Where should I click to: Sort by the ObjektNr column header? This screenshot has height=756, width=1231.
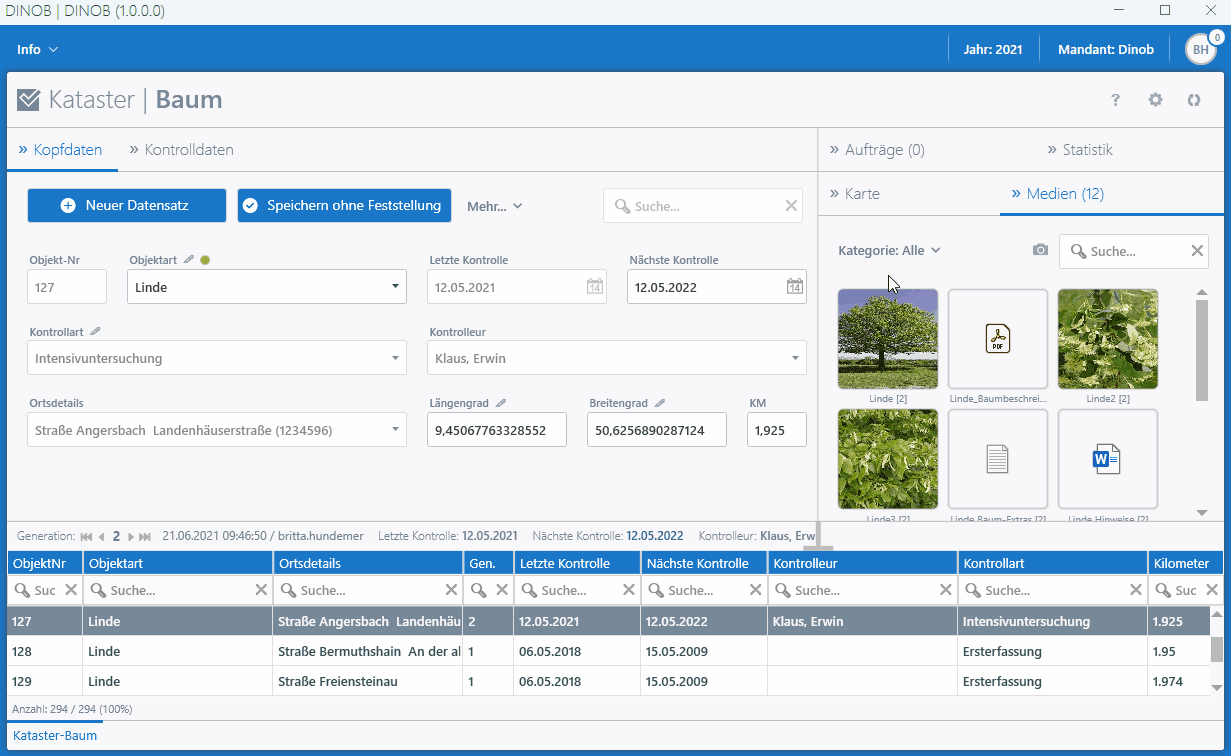(x=45, y=563)
